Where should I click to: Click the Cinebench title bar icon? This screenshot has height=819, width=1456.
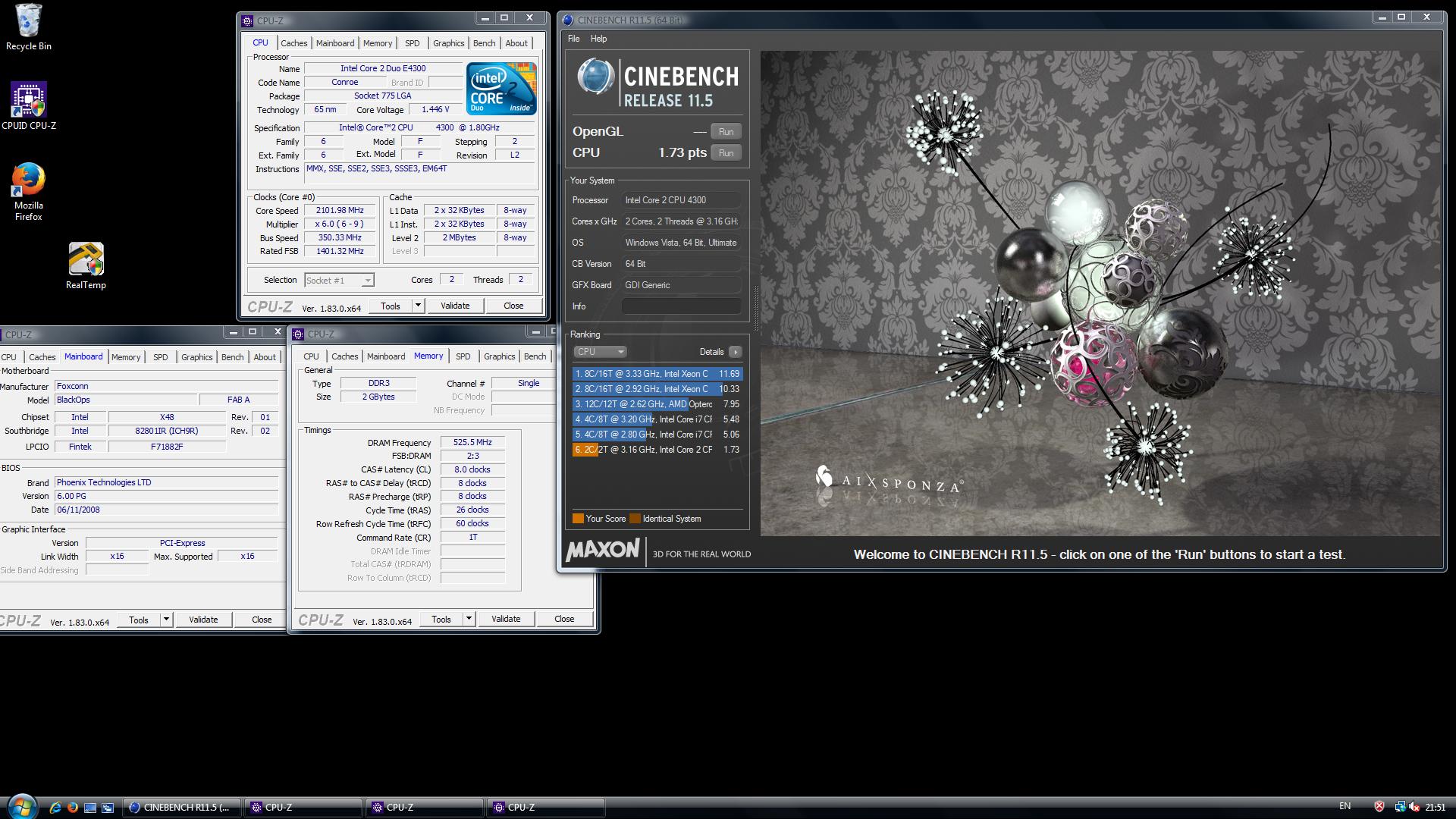[568, 20]
